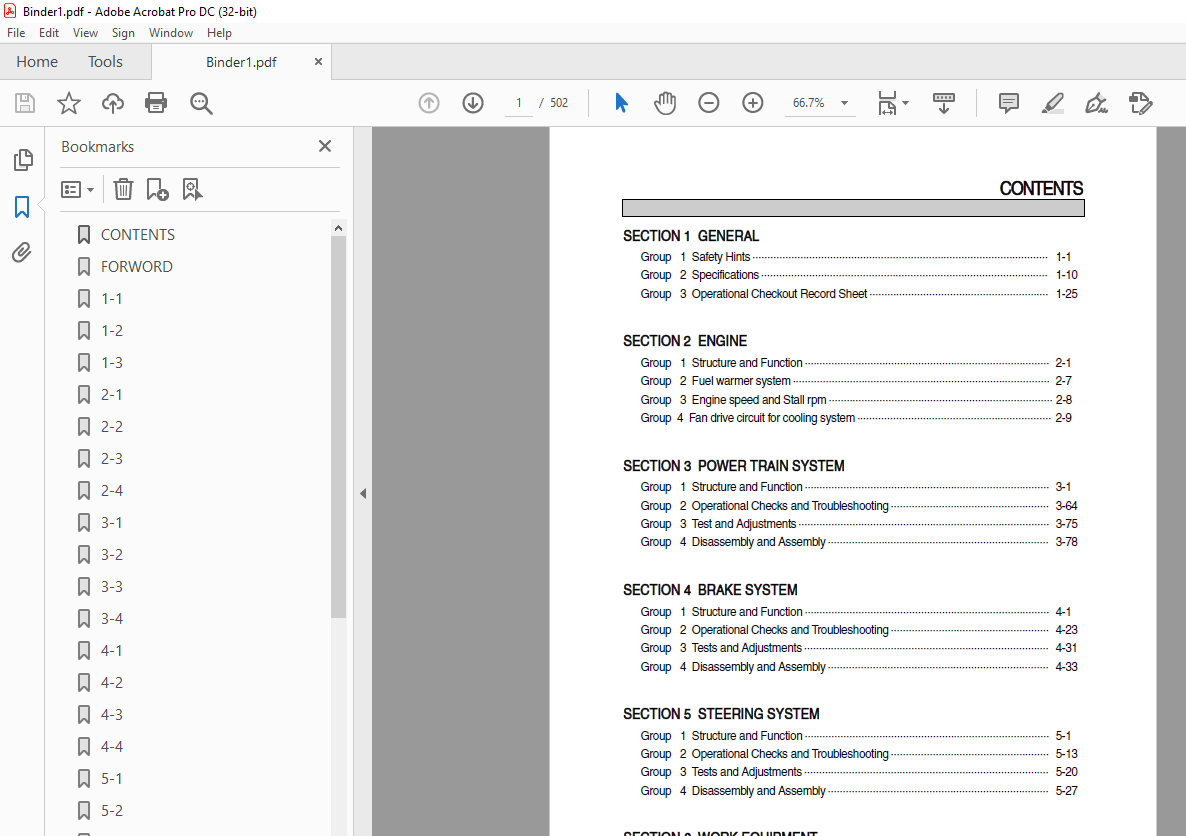This screenshot has width=1186, height=836.
Task: Open the Attachments paperclip panel
Action: pos(22,252)
